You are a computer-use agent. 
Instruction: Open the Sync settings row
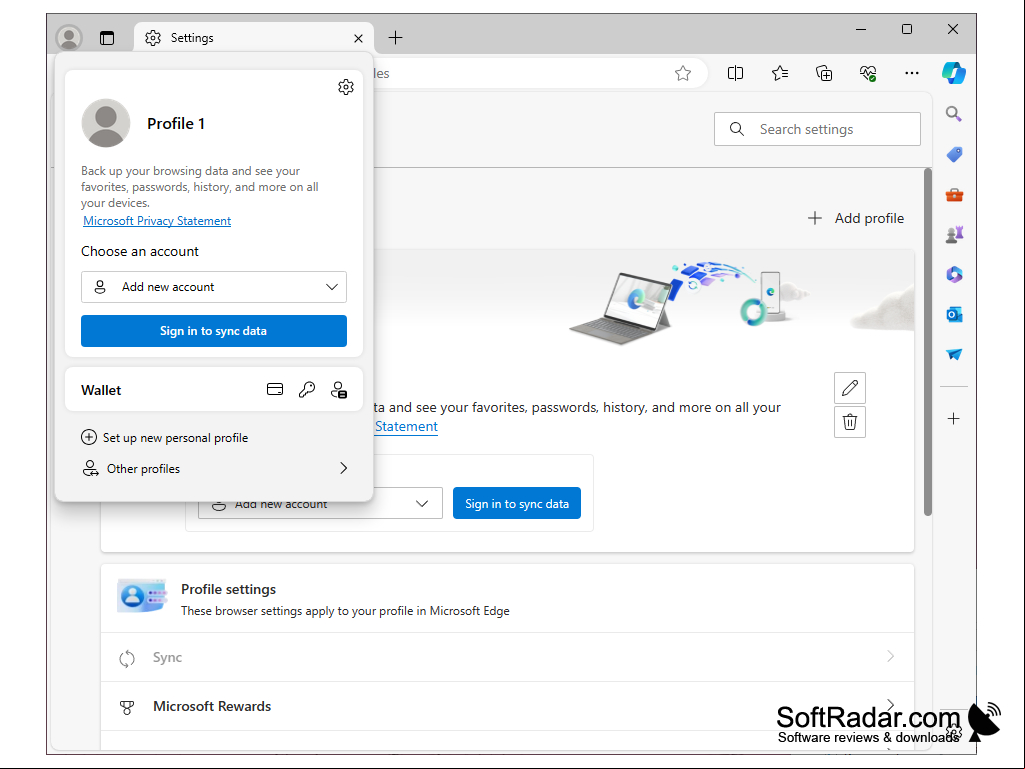(507, 657)
